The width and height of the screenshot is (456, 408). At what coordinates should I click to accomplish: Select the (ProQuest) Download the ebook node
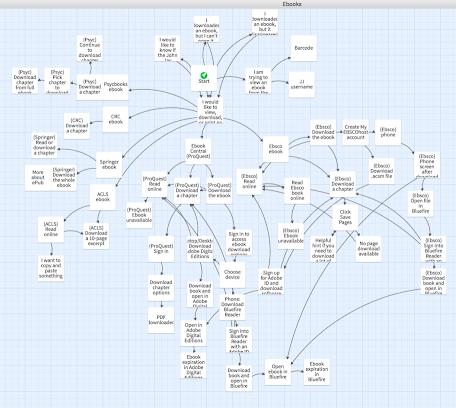[x=219, y=191]
